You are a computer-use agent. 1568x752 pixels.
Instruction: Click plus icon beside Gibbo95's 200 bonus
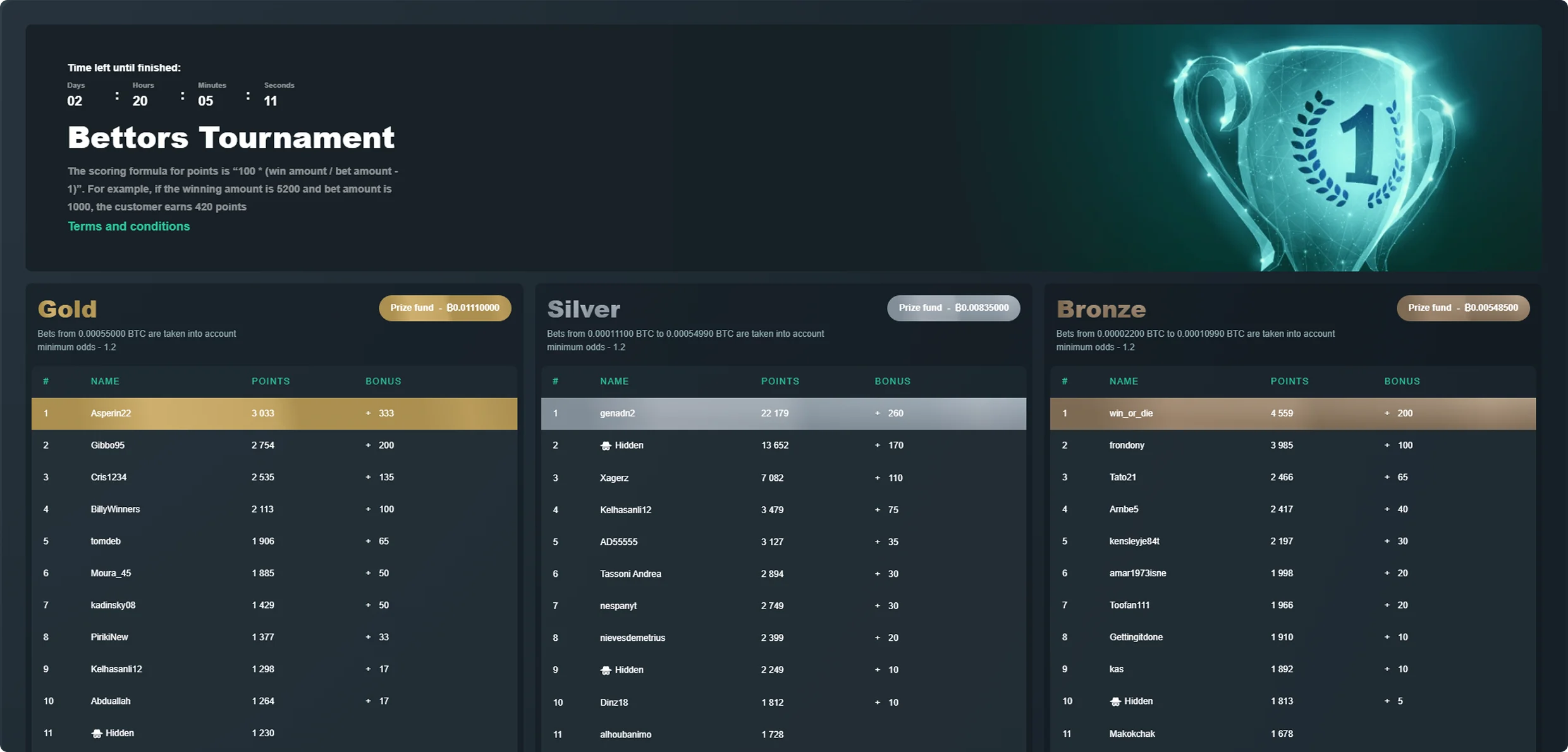click(368, 446)
